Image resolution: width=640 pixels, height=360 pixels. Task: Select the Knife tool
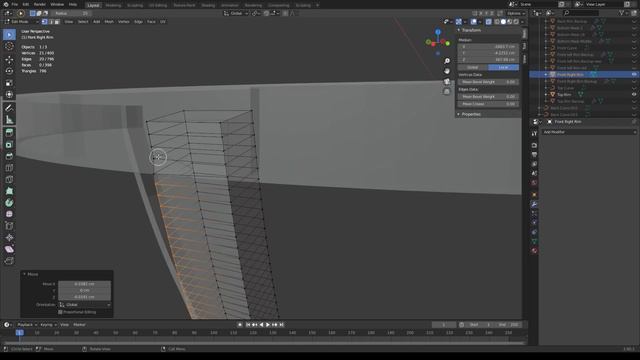[x=9, y=180]
